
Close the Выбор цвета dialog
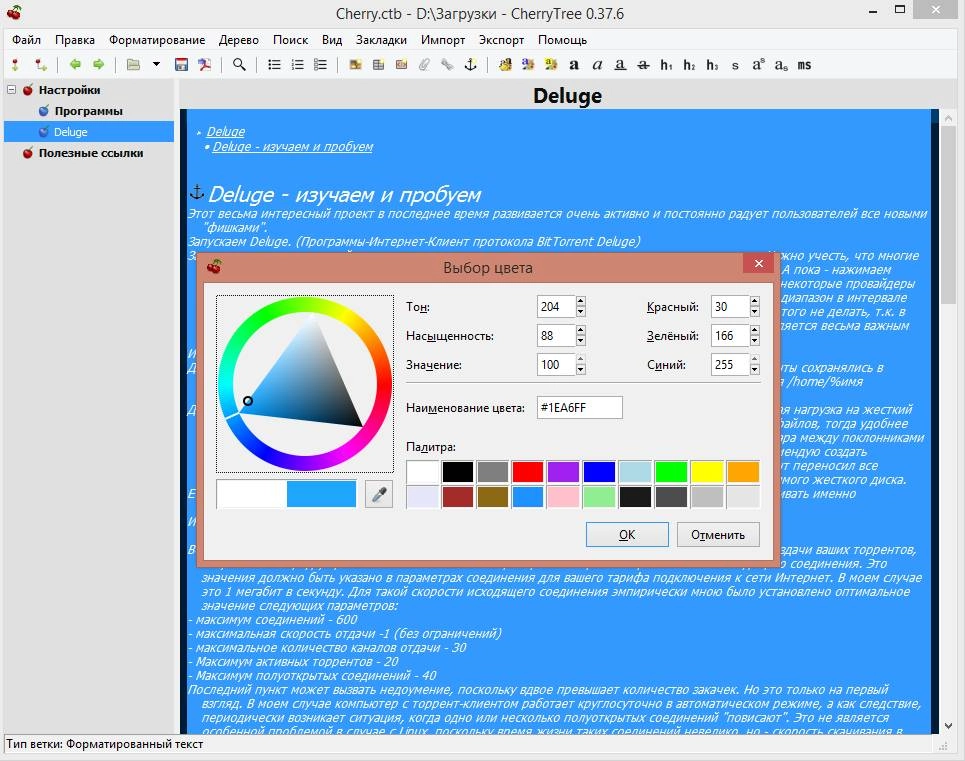pos(758,263)
